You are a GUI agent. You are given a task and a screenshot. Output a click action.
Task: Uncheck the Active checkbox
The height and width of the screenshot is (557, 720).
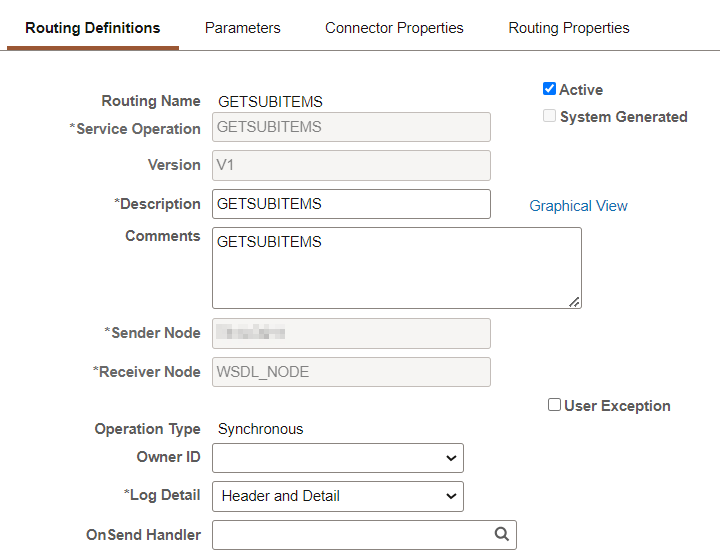[549, 89]
